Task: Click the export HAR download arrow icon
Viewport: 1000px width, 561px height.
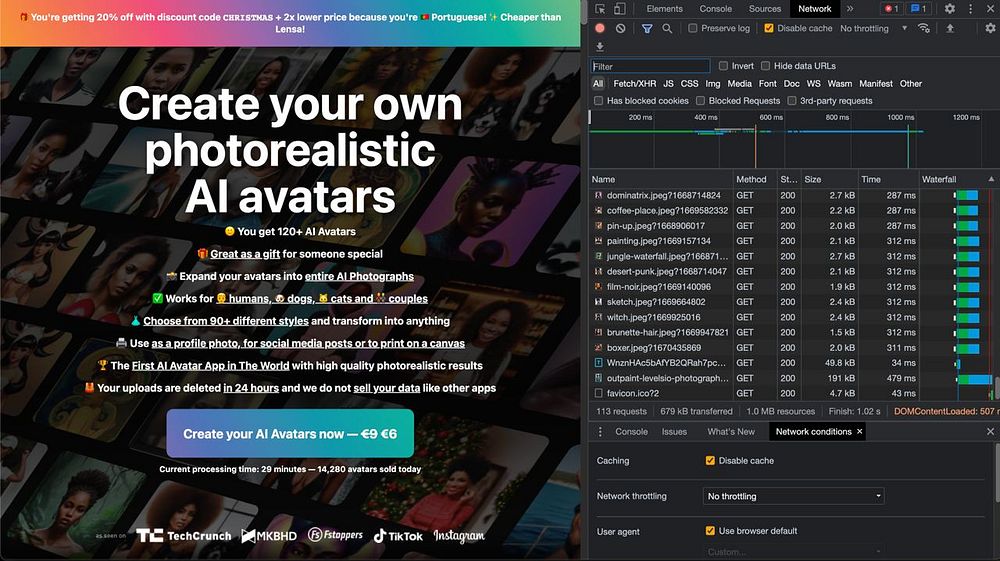Action: pos(599,47)
